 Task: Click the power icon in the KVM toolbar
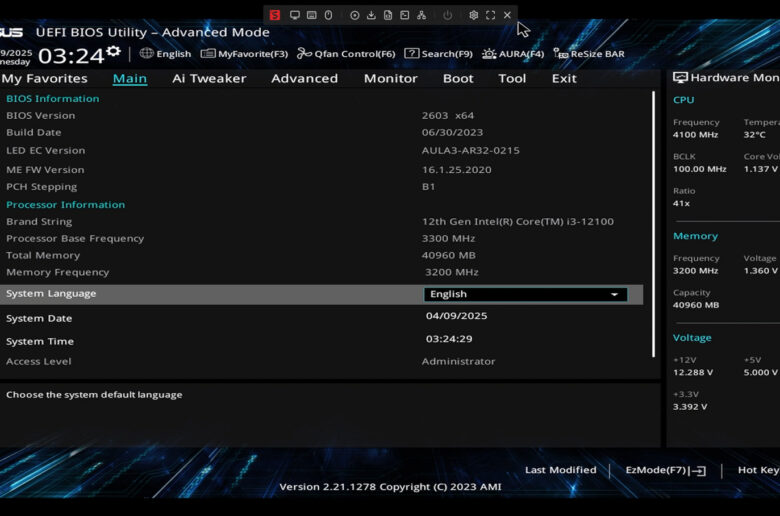click(x=448, y=15)
